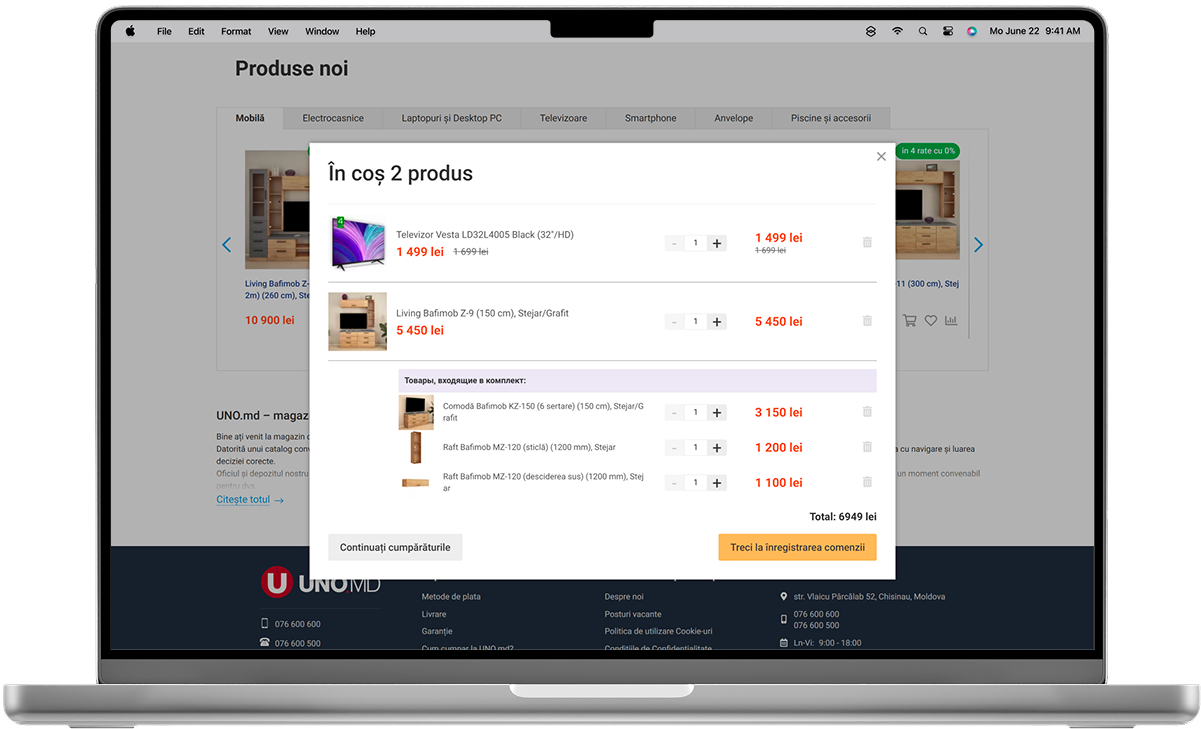Delete the Televizor Vesta item with trash icon

click(x=867, y=242)
